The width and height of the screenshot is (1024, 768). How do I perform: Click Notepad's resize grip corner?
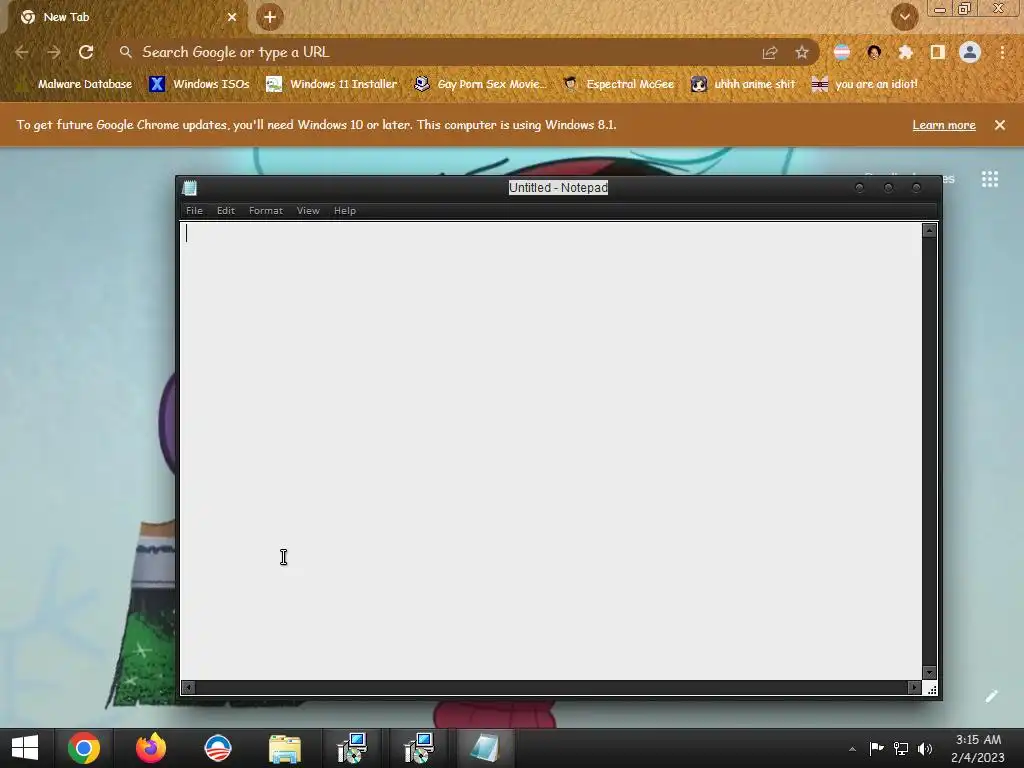(x=931, y=689)
